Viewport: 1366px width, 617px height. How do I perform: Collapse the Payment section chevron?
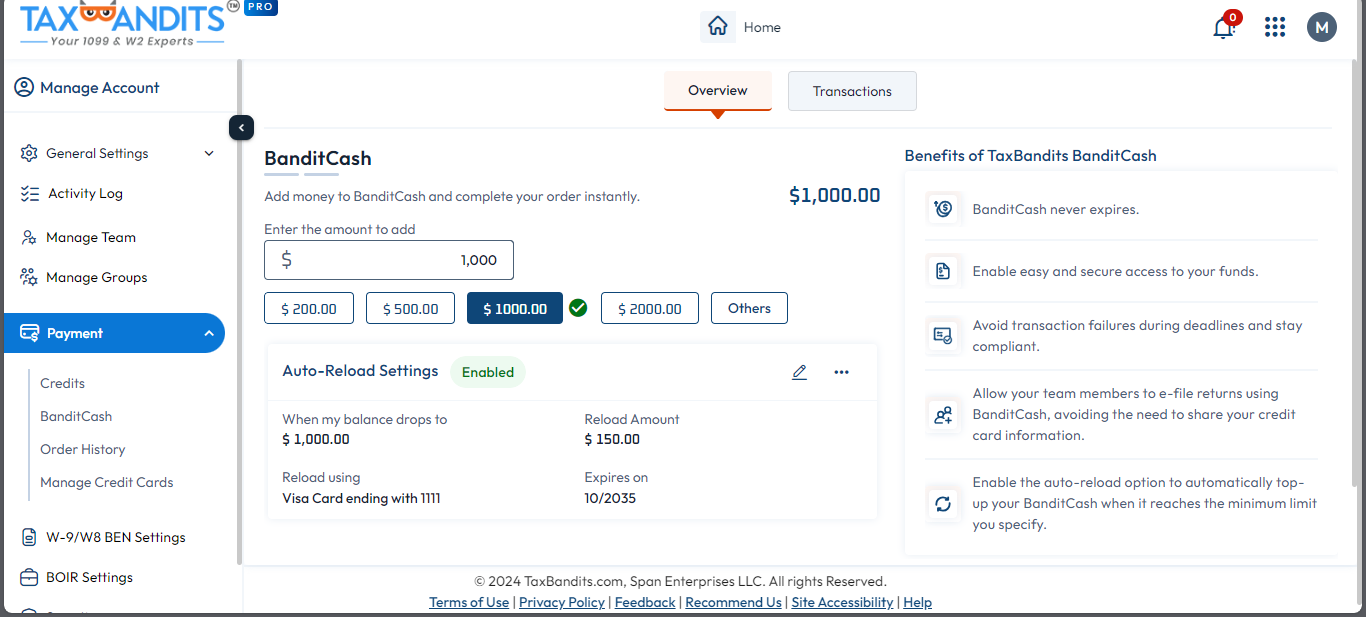click(209, 333)
